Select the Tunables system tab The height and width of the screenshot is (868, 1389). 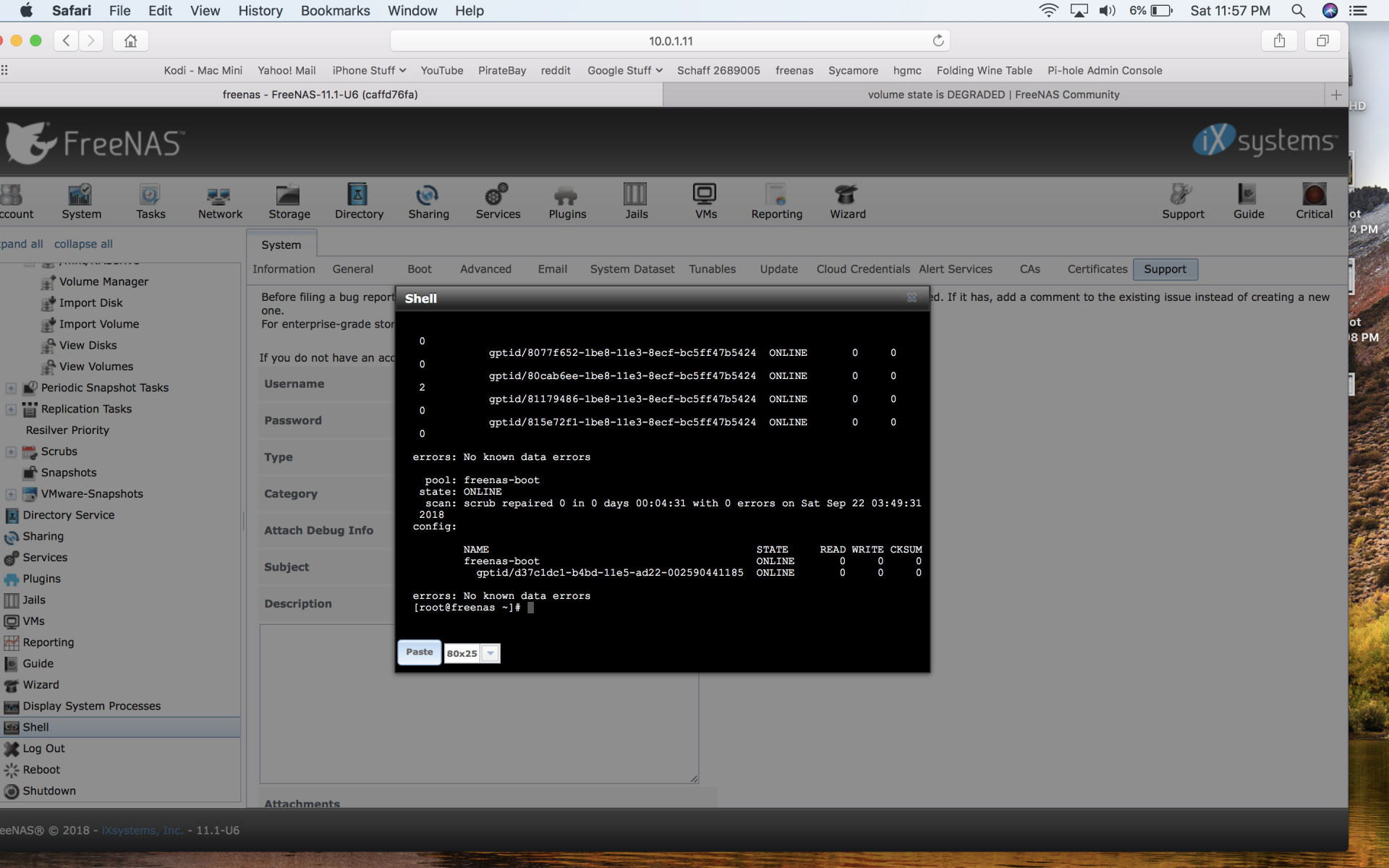click(x=712, y=269)
